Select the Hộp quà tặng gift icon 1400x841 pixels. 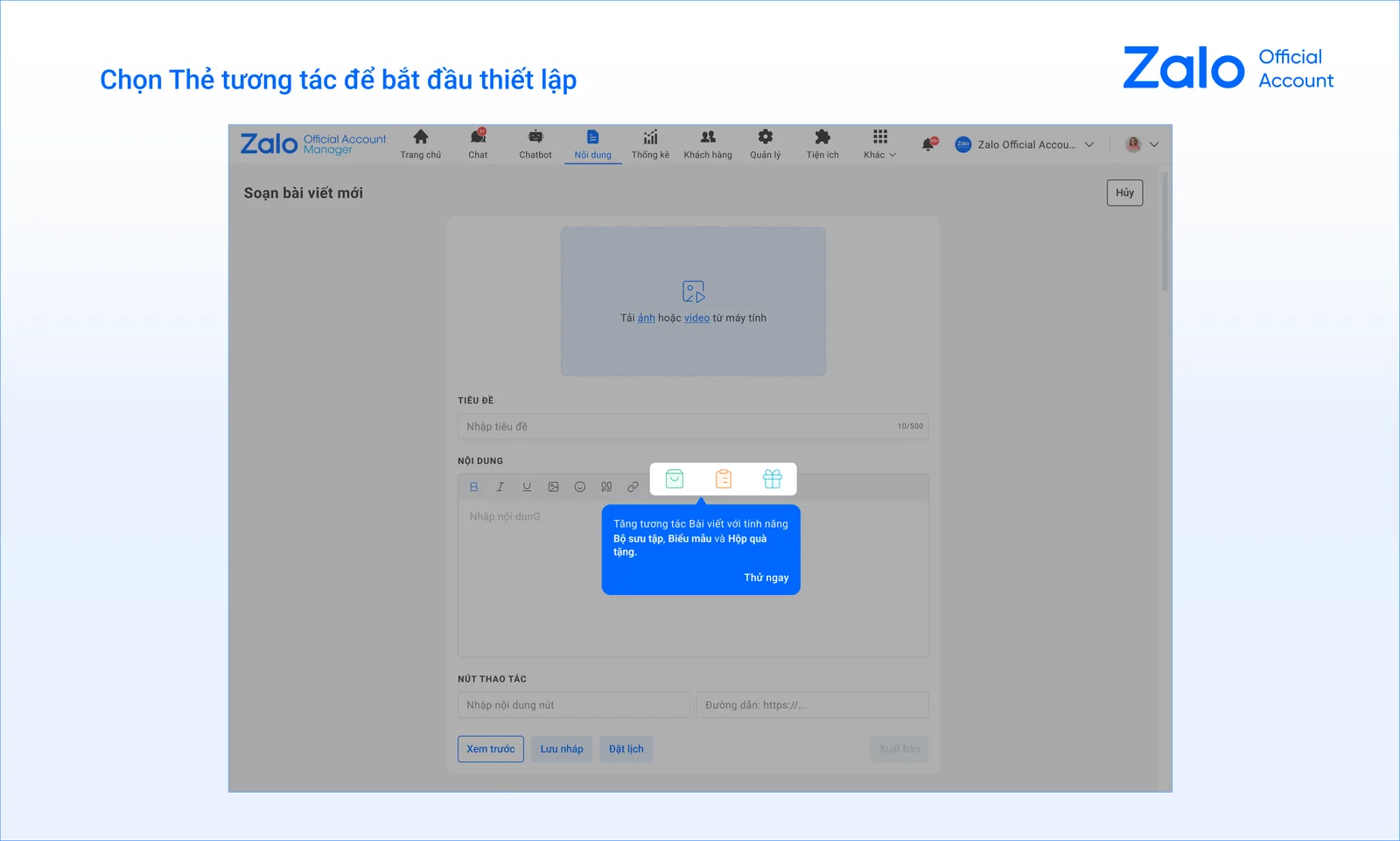click(773, 479)
